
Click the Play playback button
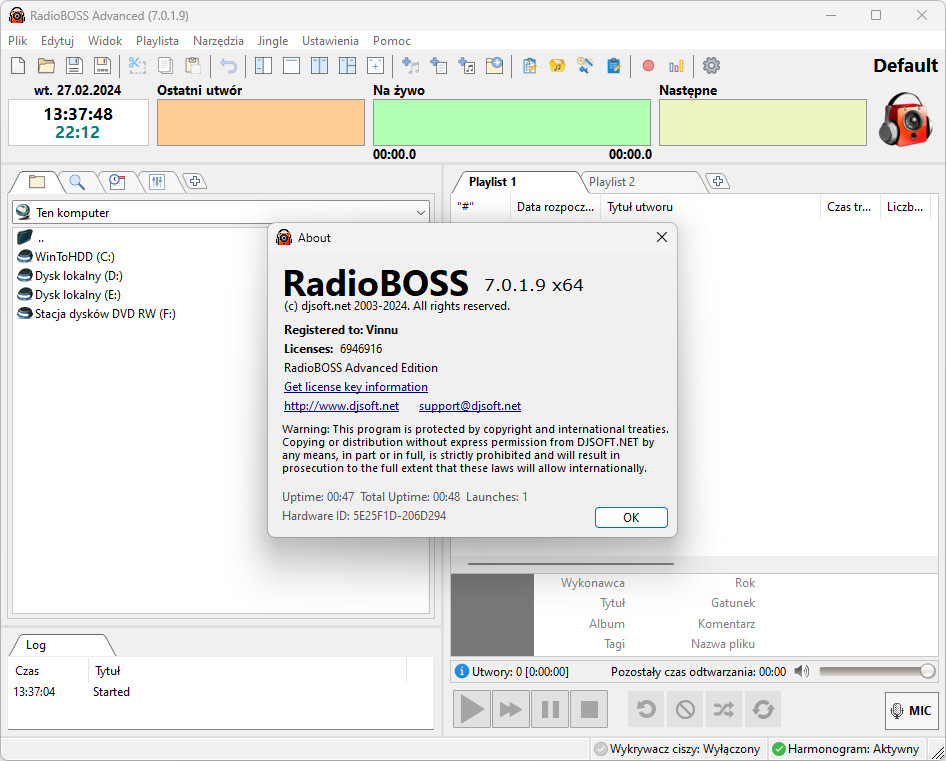coord(472,709)
